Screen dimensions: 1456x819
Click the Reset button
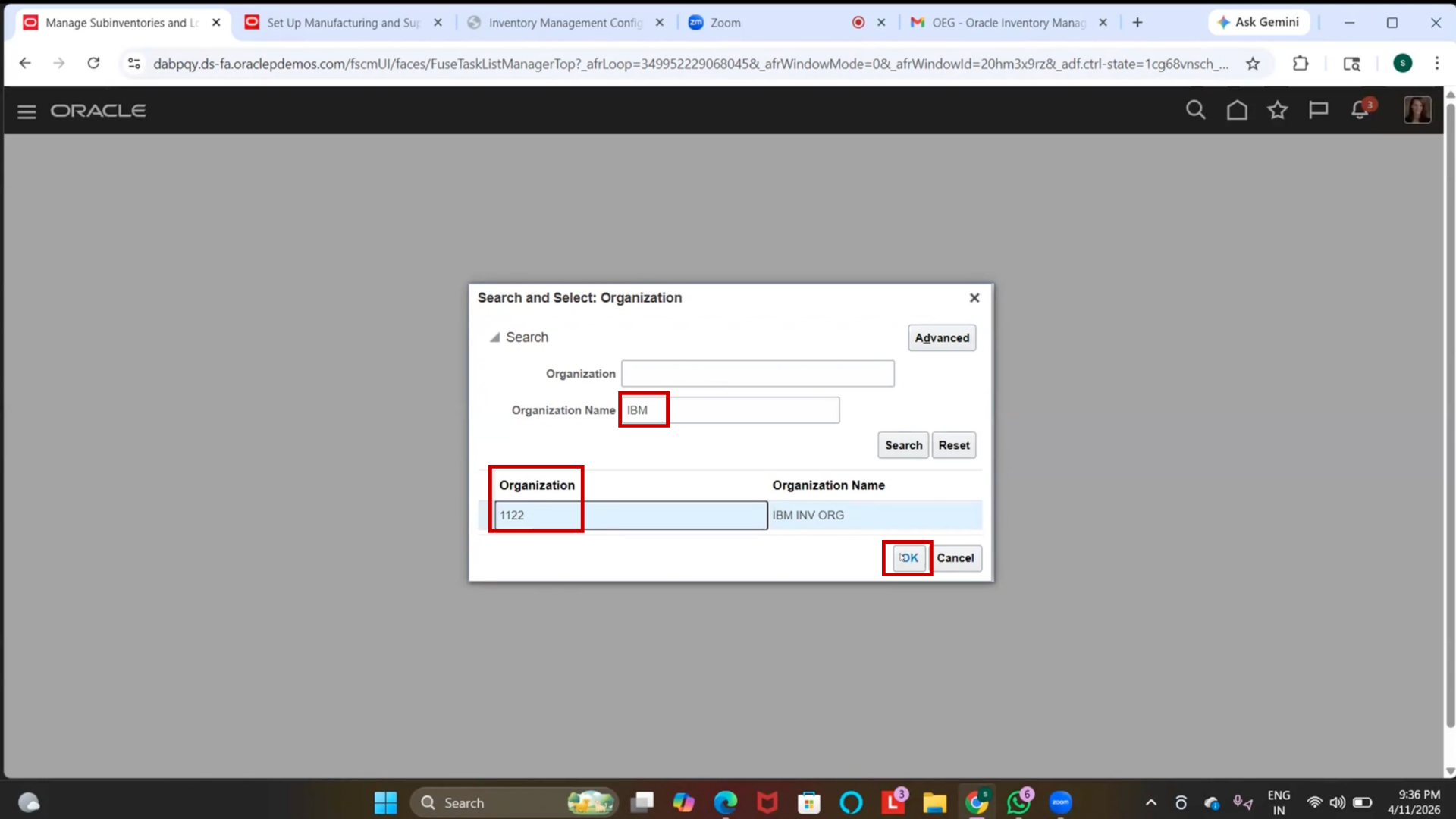tap(954, 445)
